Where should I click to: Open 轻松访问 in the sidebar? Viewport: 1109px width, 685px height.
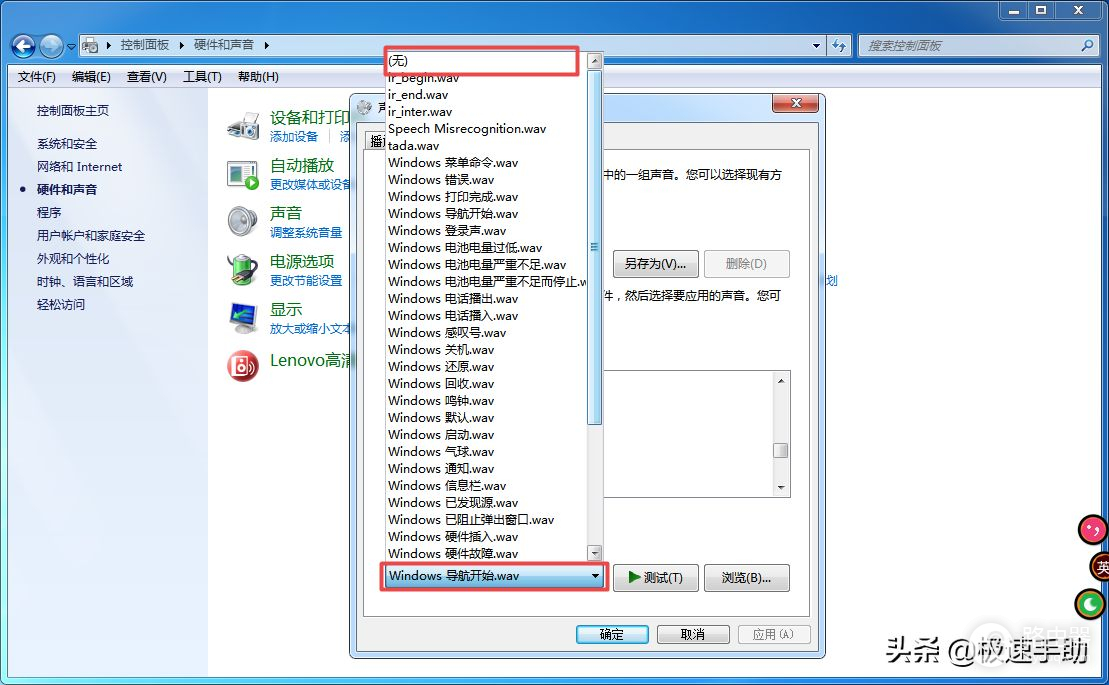pos(61,305)
